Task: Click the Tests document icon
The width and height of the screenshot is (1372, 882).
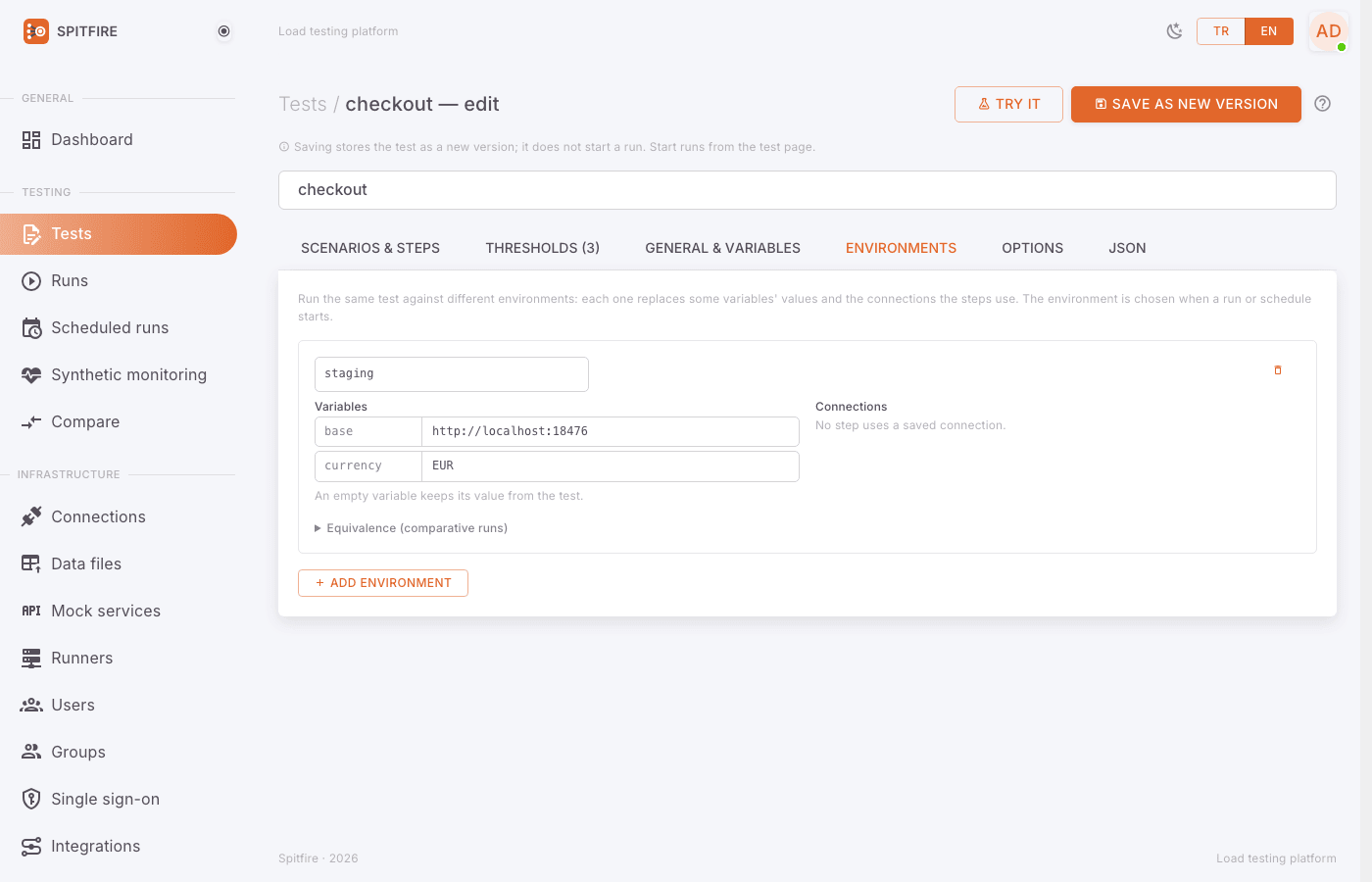Action: coord(31,234)
